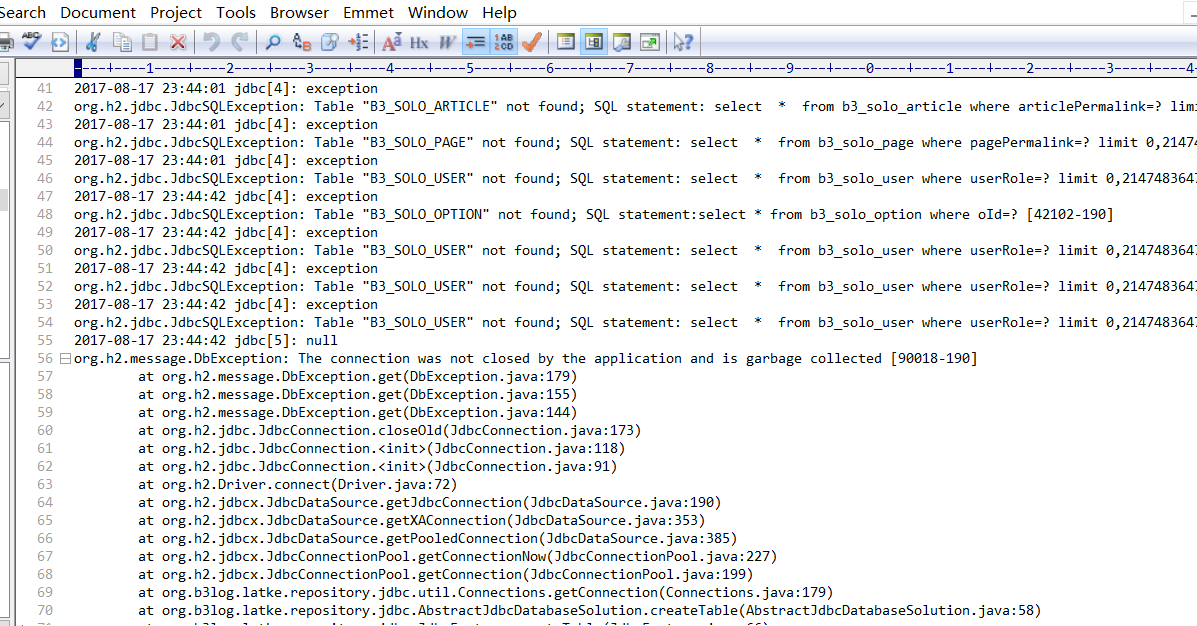The height and width of the screenshot is (626, 1197).
Task: Click "(DbException.java:179)" on line 57
Action: click(x=490, y=376)
